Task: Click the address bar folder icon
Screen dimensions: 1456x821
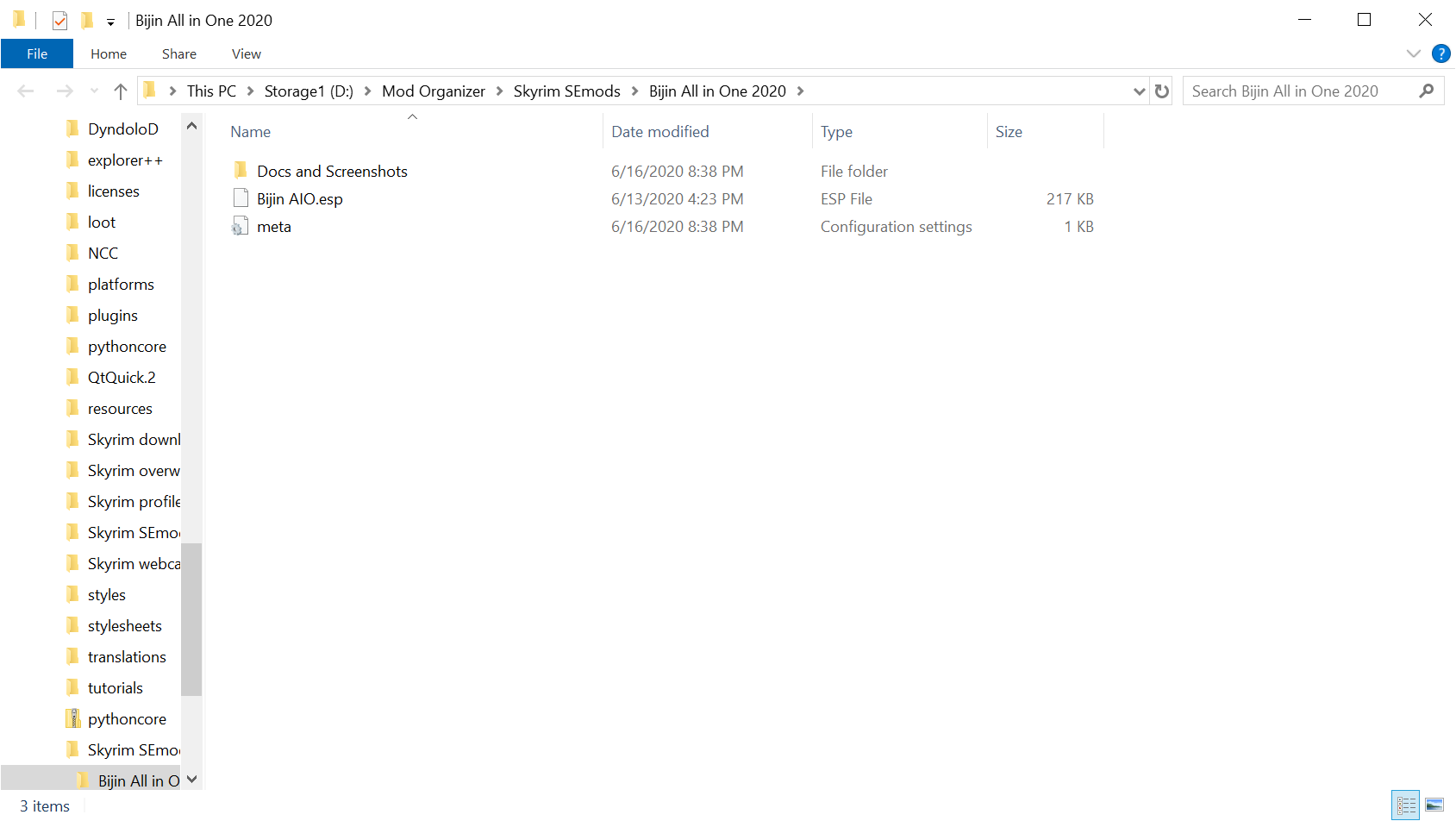Action: pyautogui.click(x=149, y=90)
